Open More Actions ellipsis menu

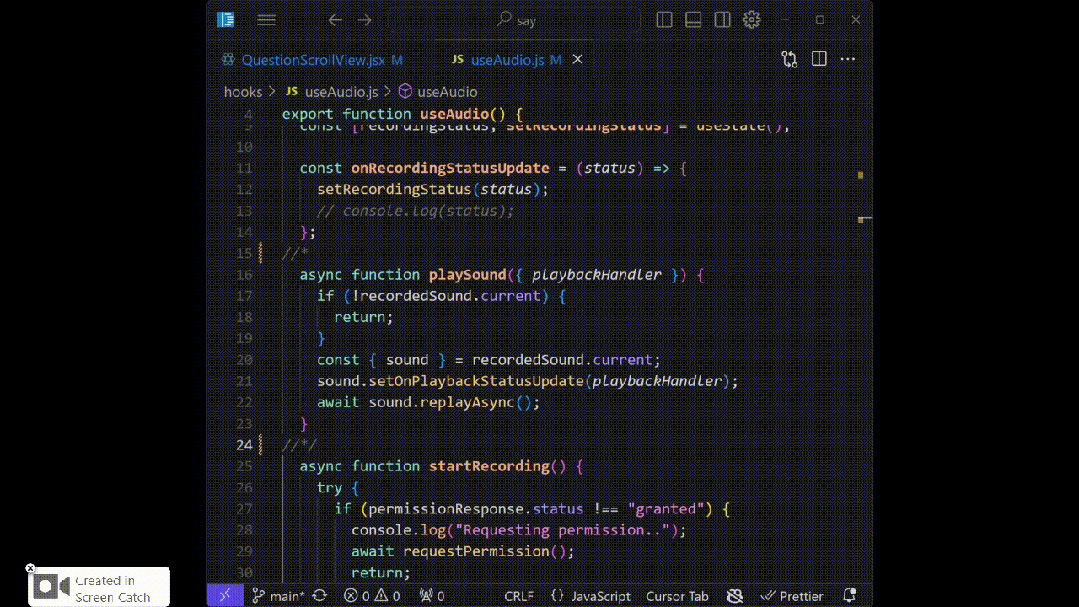coord(848,59)
